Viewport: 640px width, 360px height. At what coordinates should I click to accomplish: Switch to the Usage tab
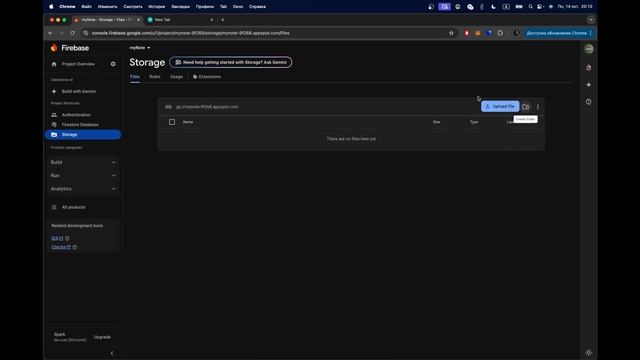tap(176, 77)
